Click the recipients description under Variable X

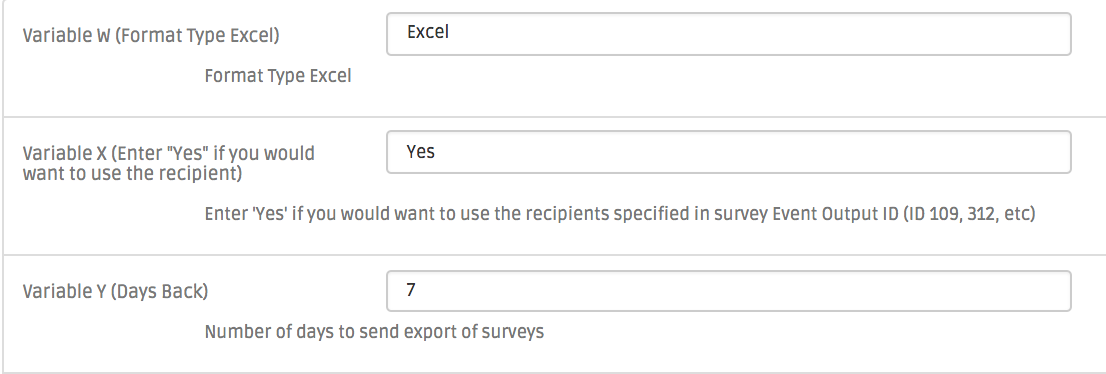point(620,214)
